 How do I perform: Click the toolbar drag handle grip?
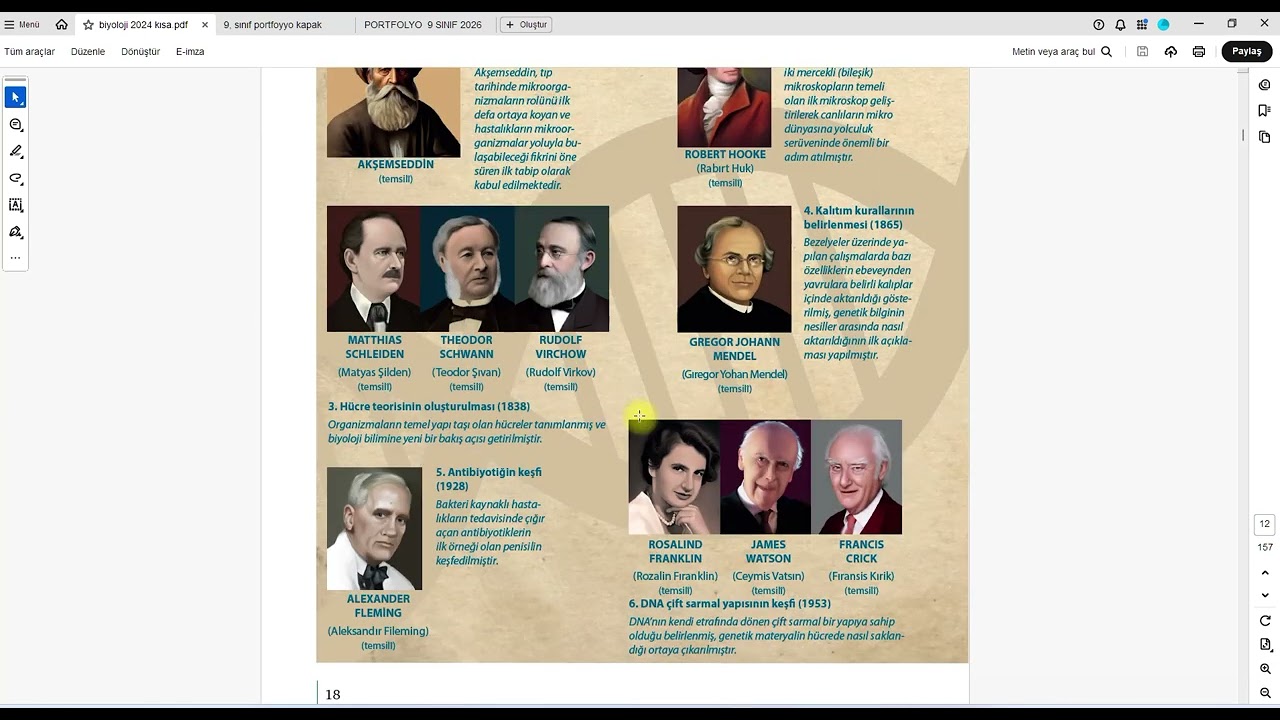click(x=15, y=79)
